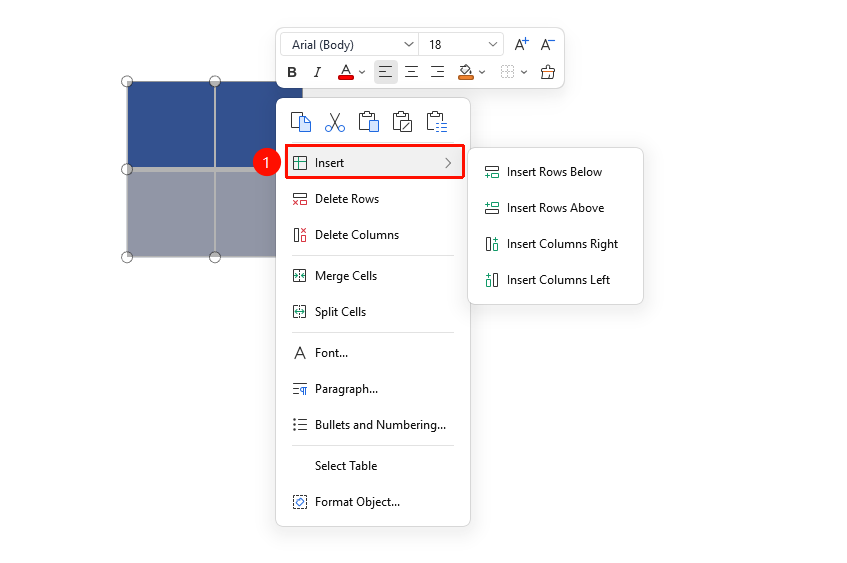This screenshot has height=563, width=847.
Task: Click the Insert Rows Above icon
Action: pyautogui.click(x=492, y=208)
